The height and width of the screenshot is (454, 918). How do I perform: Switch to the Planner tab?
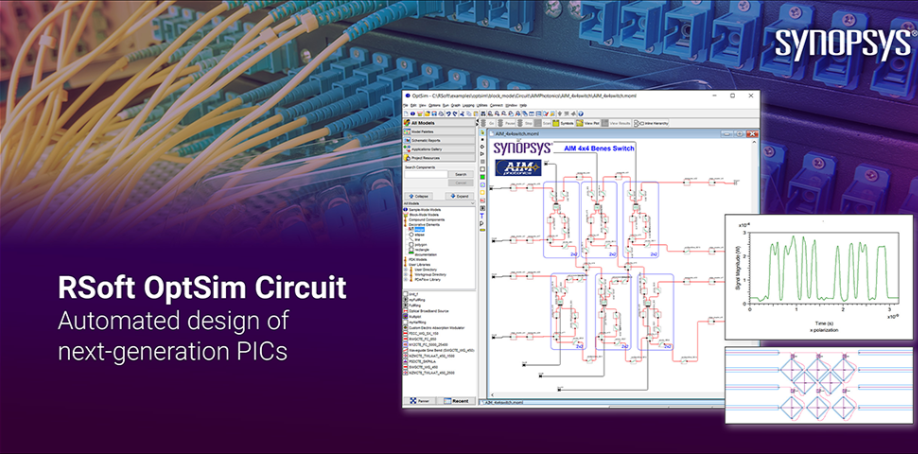[420, 401]
